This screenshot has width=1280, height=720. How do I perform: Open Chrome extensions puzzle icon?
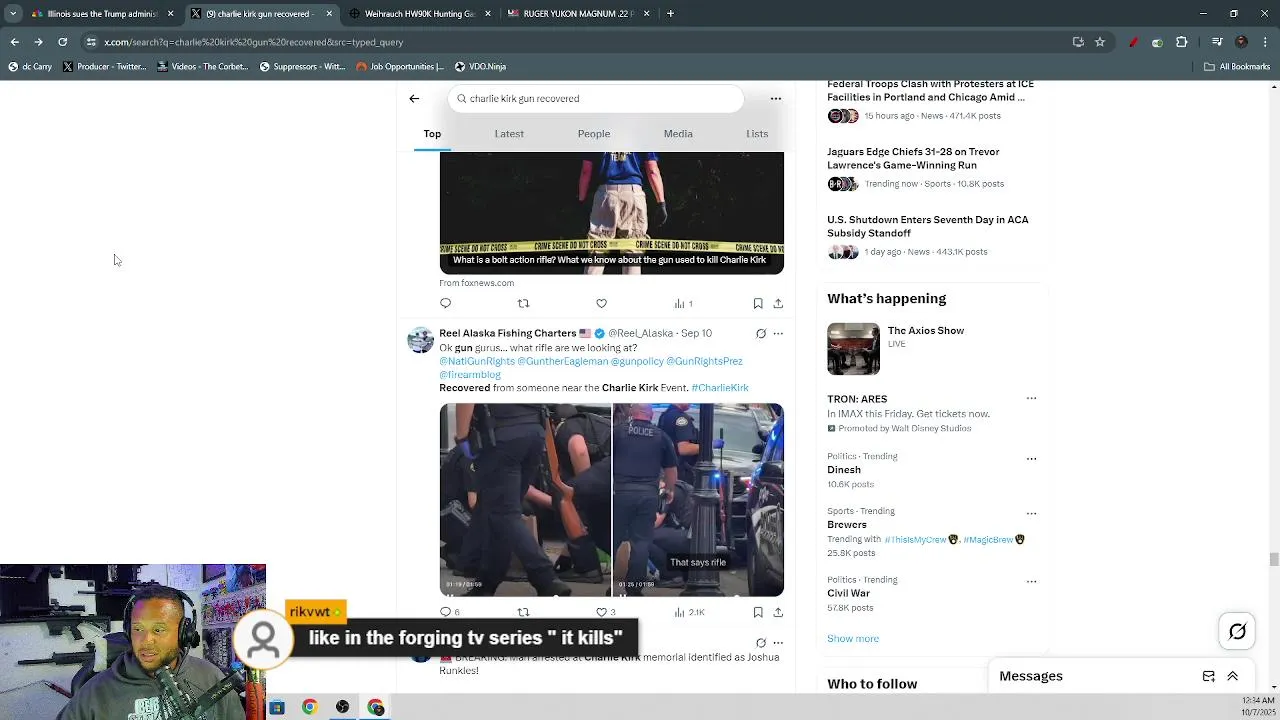(1181, 42)
